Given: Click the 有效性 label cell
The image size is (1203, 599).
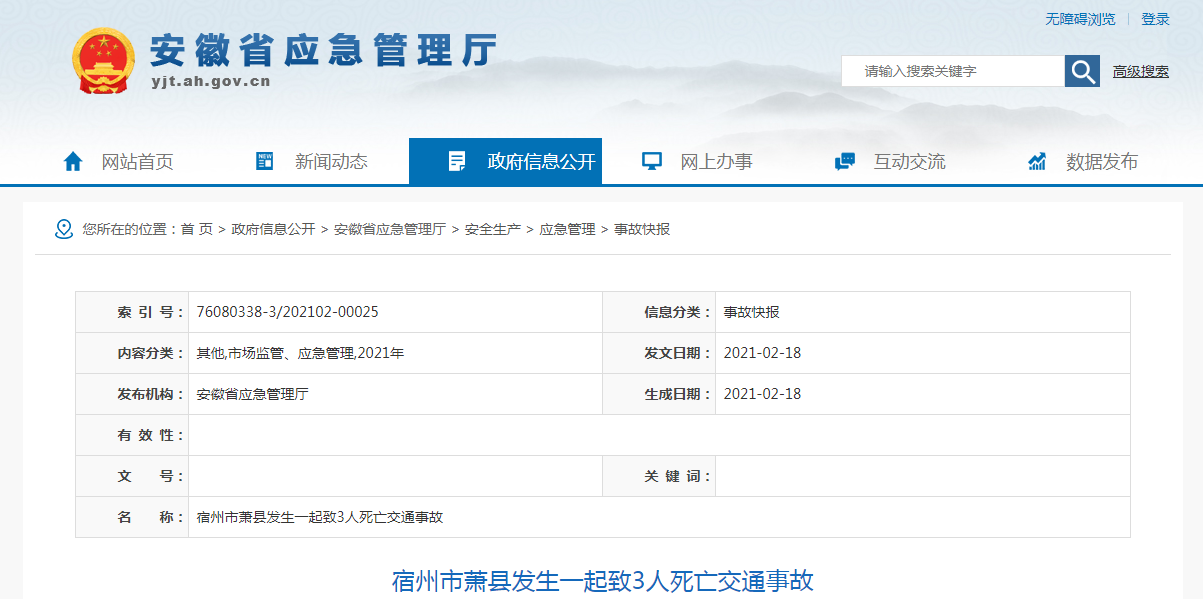Looking at the screenshot, I should pyautogui.click(x=132, y=435).
